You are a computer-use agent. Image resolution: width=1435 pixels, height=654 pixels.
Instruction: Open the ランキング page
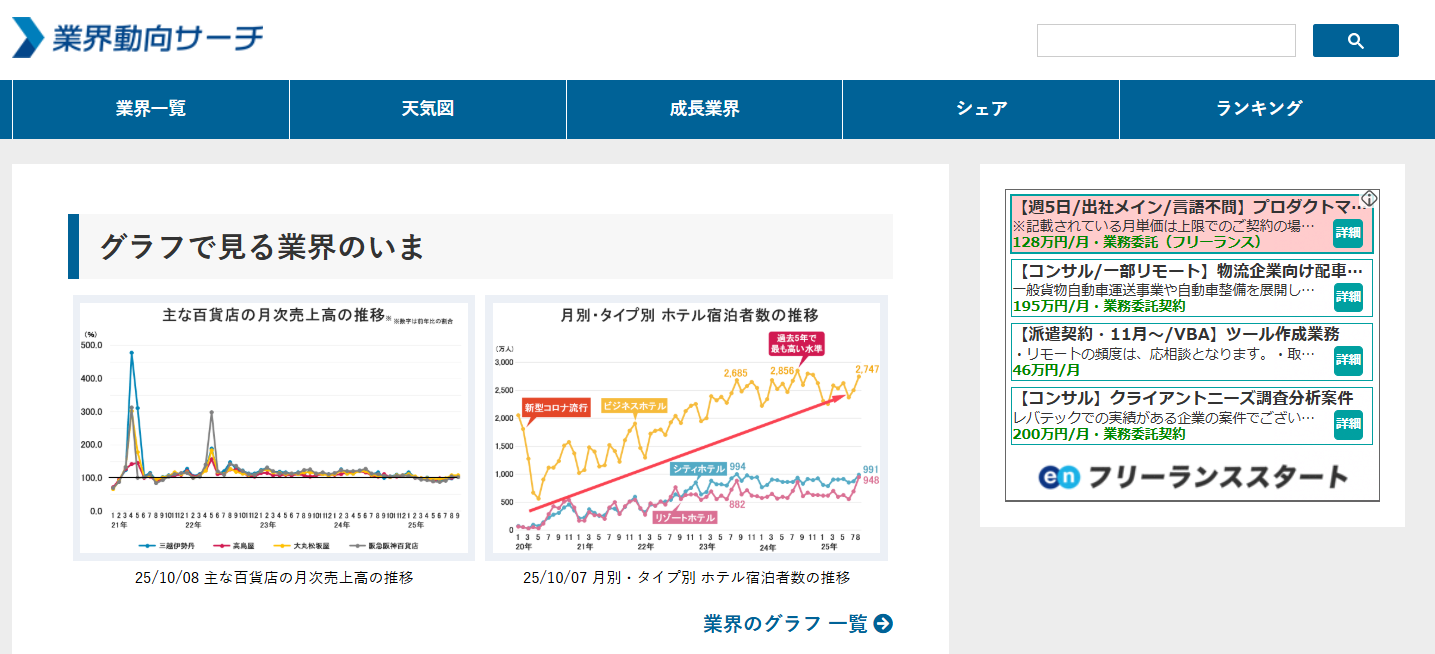click(1258, 109)
